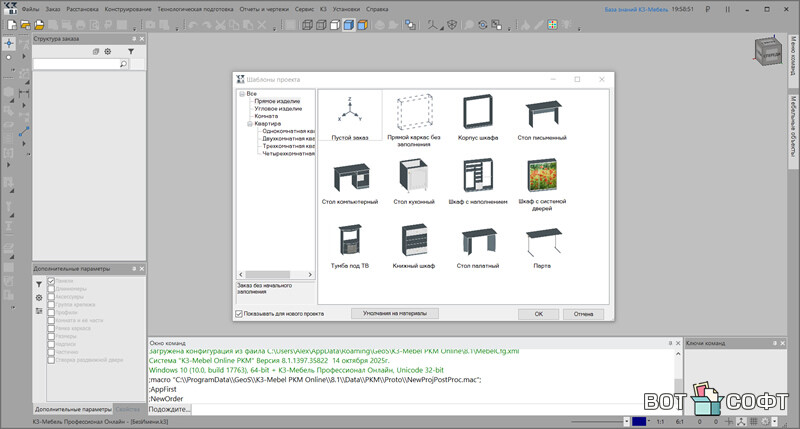This screenshot has width=800, height=429.
Task: Select the 'Шкаф с наполнением' template thumbnail
Action: point(476,176)
